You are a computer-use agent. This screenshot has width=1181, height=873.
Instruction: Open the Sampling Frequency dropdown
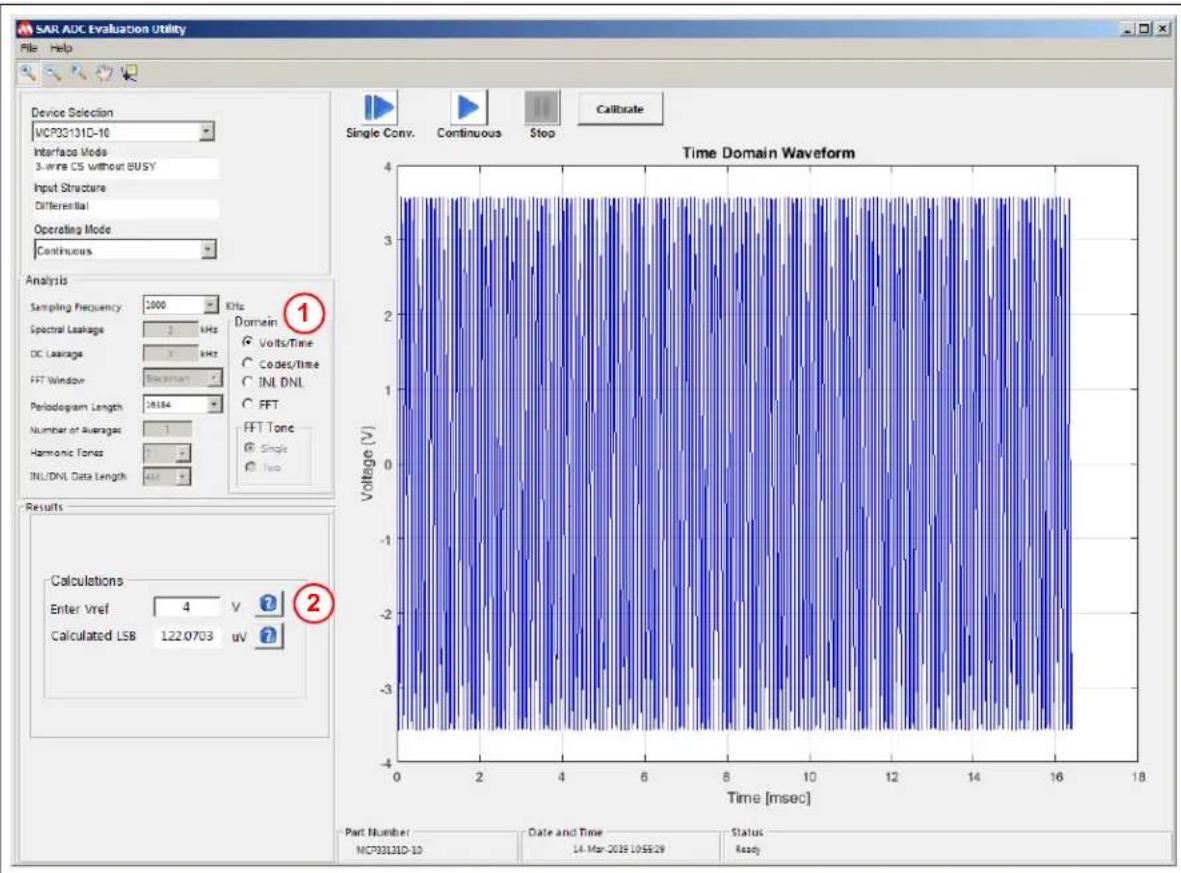pyautogui.click(x=211, y=305)
